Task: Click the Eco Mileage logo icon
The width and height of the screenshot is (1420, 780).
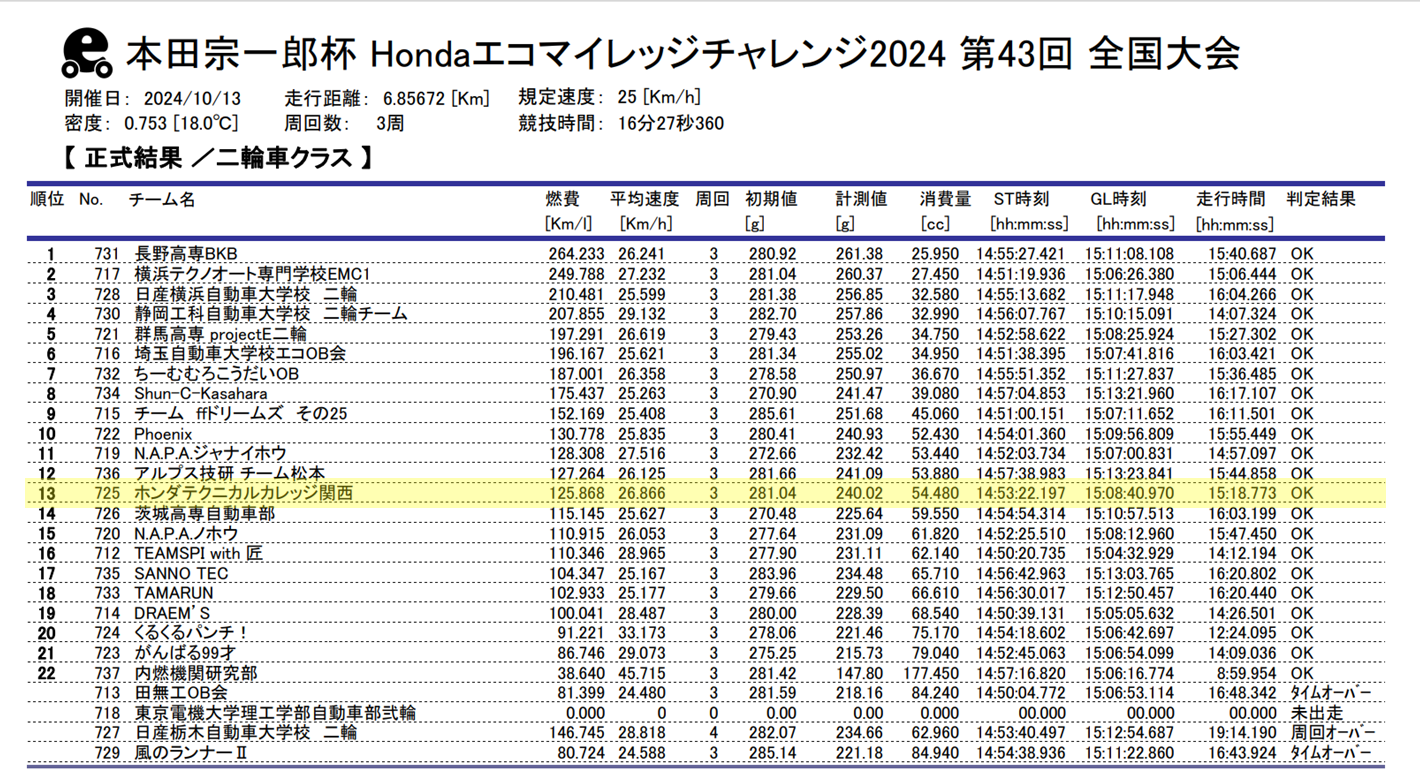Action: point(87,54)
